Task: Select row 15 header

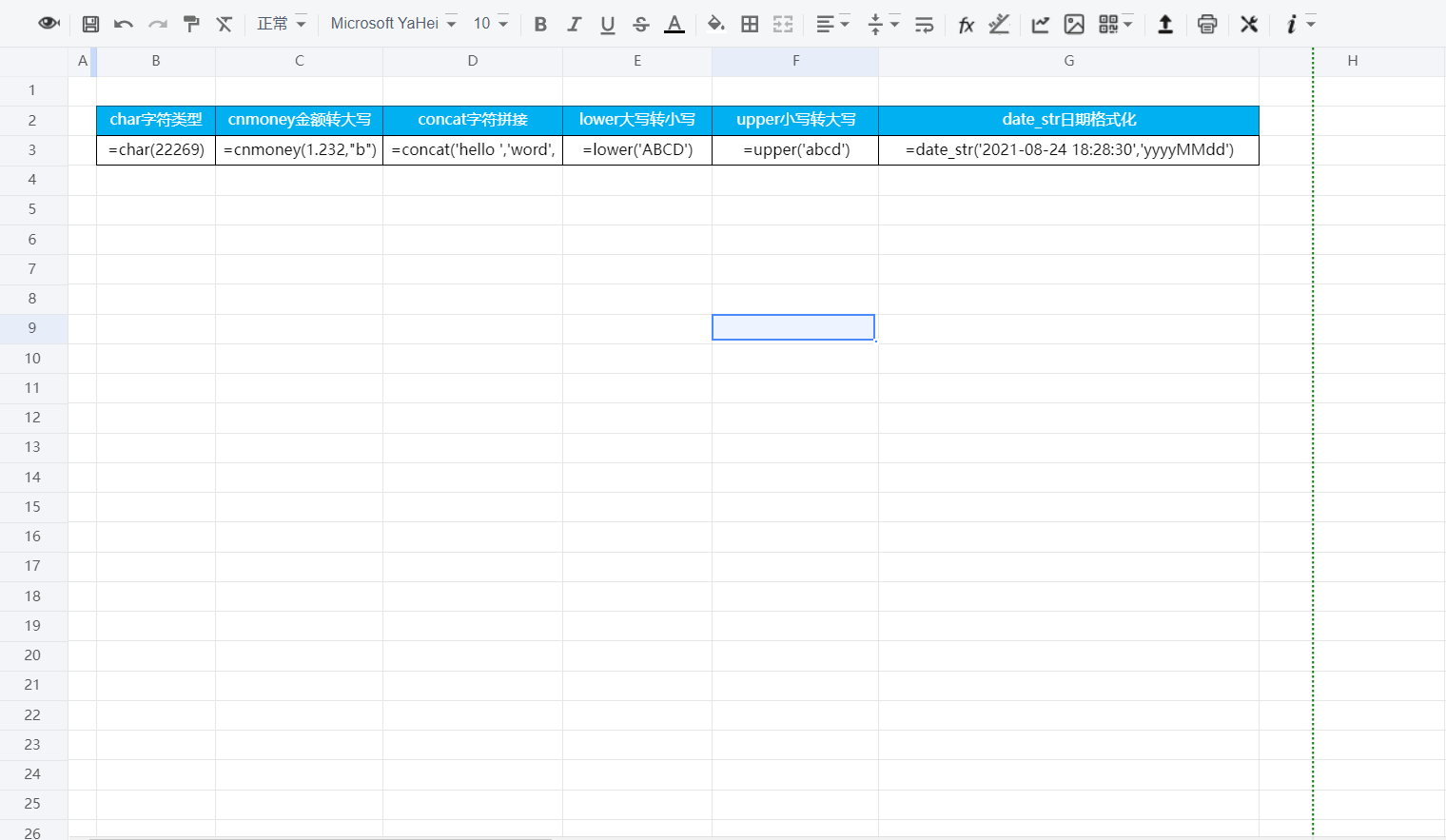Action: tap(32, 507)
